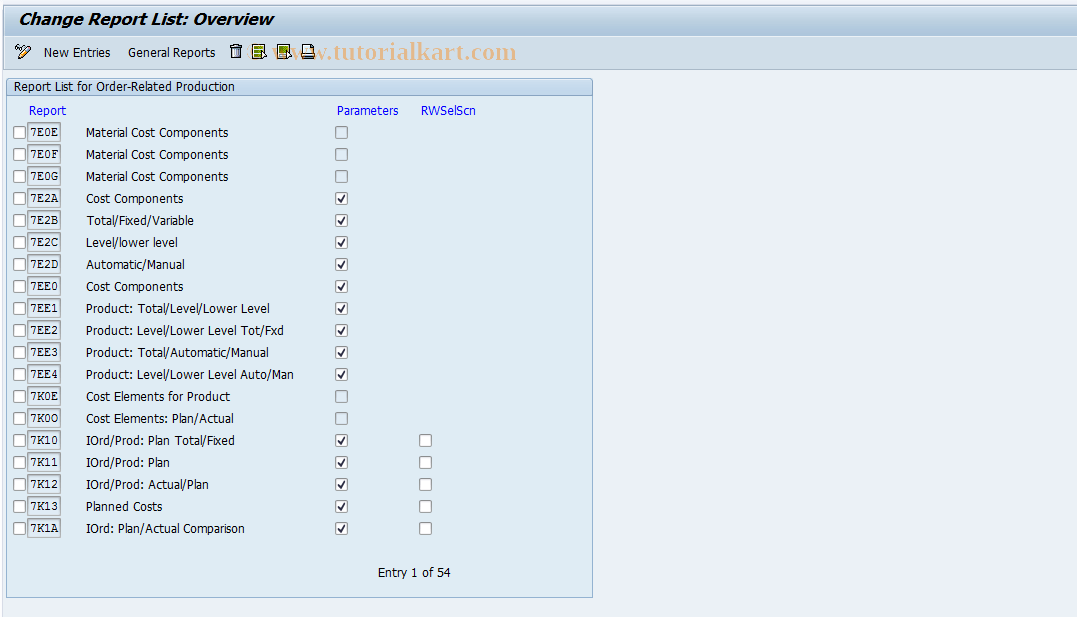This screenshot has height=617, width=1077.
Task: Click the select block icon
Action: tap(283, 52)
